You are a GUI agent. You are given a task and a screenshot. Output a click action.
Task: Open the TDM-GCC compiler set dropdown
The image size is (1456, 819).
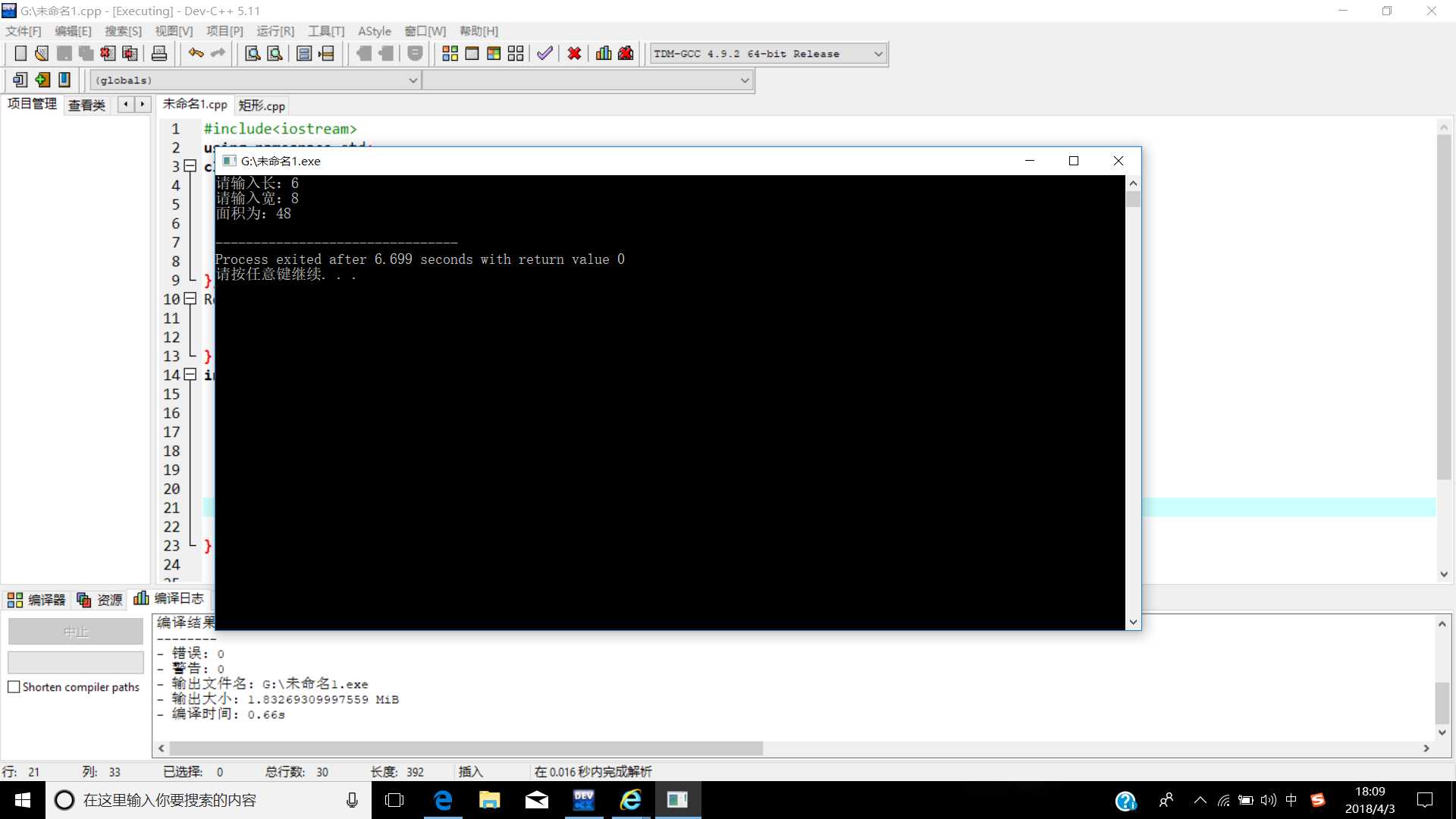tap(878, 54)
